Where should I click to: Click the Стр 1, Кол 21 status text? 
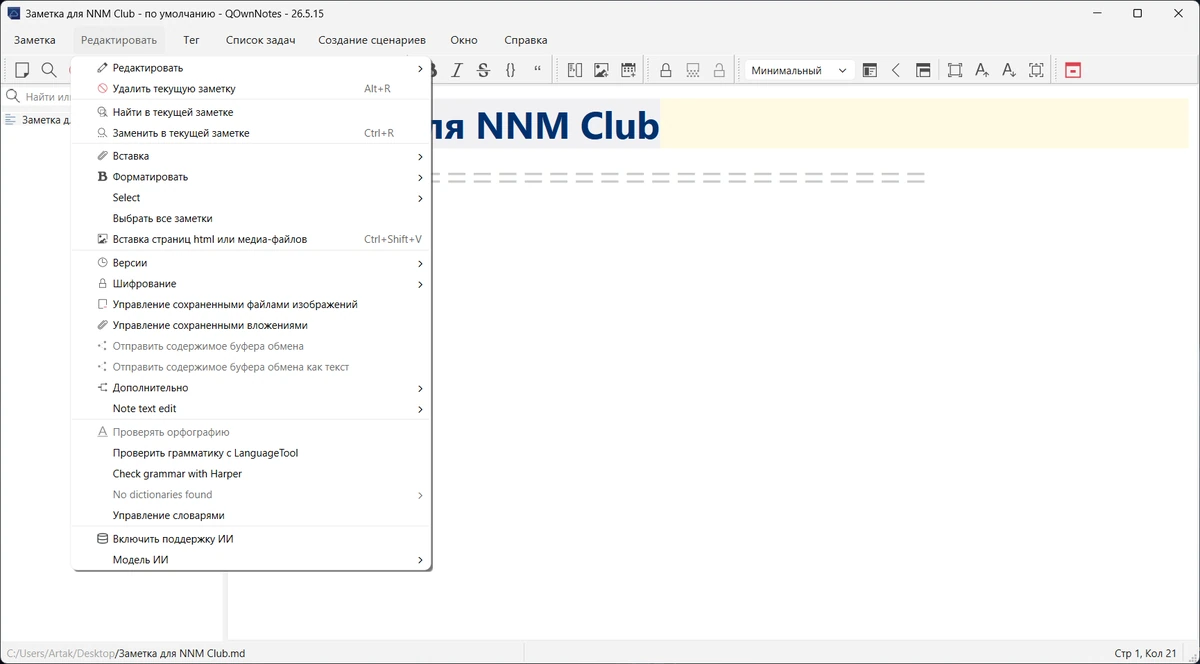pyautogui.click(x=1145, y=654)
